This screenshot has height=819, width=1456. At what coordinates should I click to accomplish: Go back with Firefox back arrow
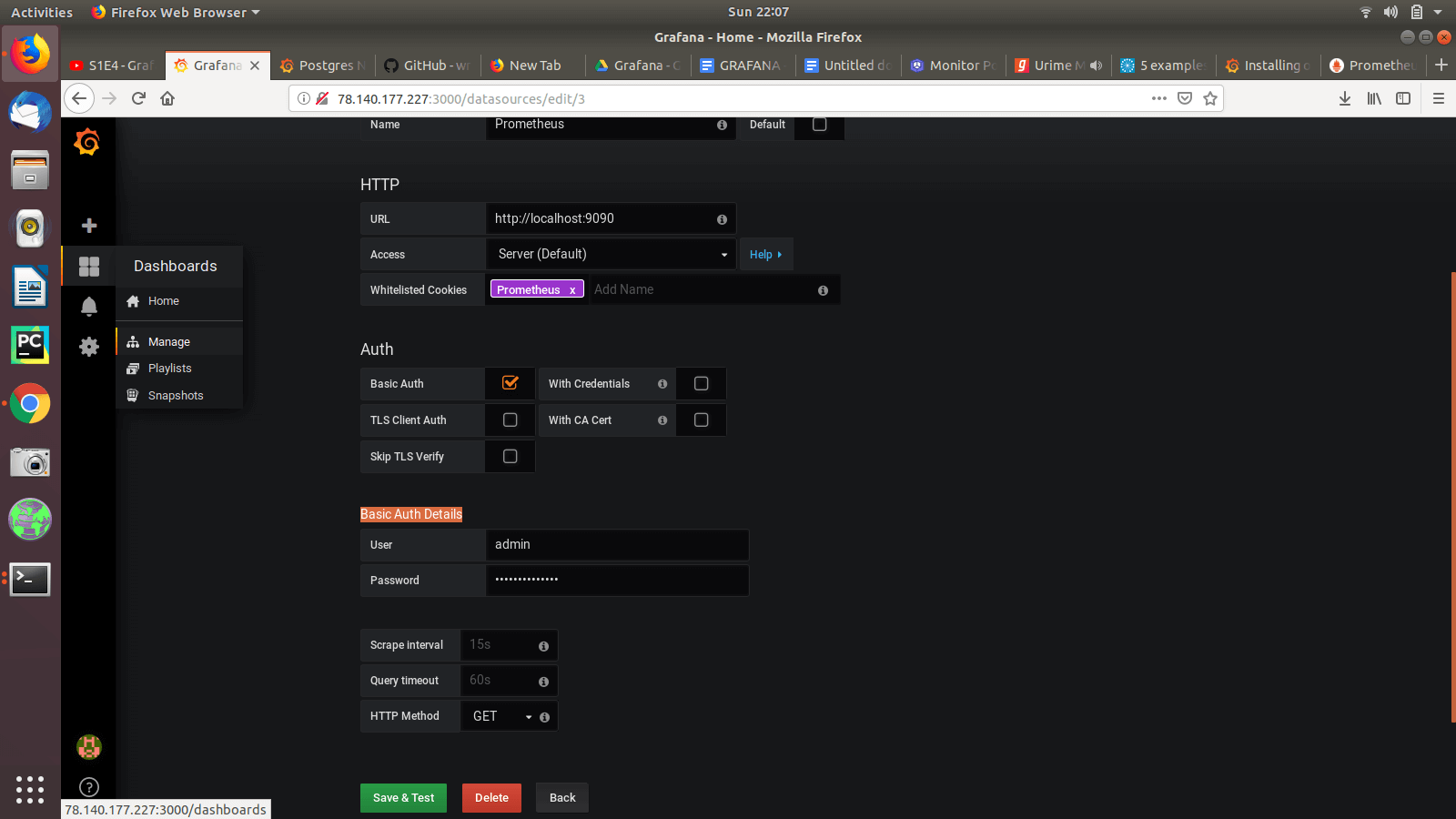[79, 98]
